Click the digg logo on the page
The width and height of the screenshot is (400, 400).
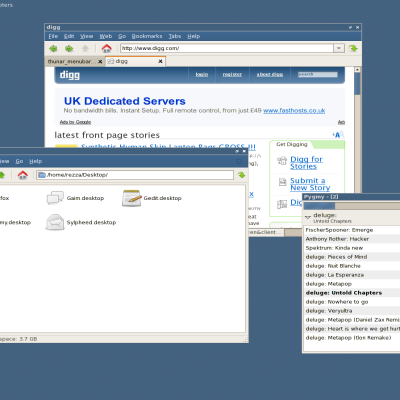(70, 75)
